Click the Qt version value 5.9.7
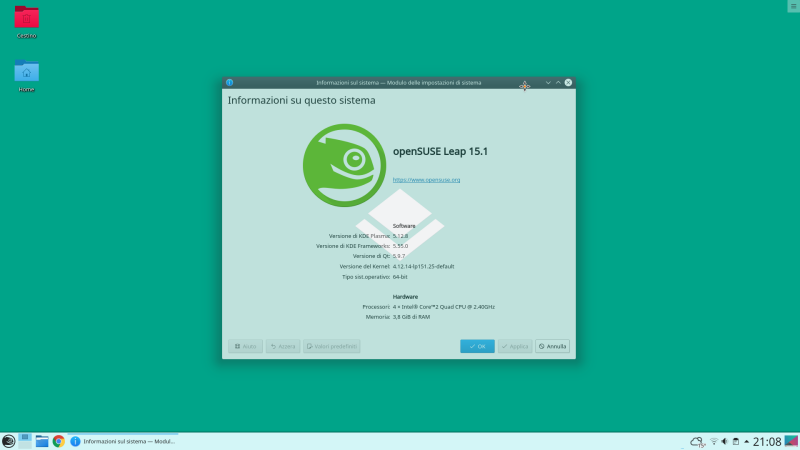Viewport: 800px width, 450px height. (x=399, y=256)
